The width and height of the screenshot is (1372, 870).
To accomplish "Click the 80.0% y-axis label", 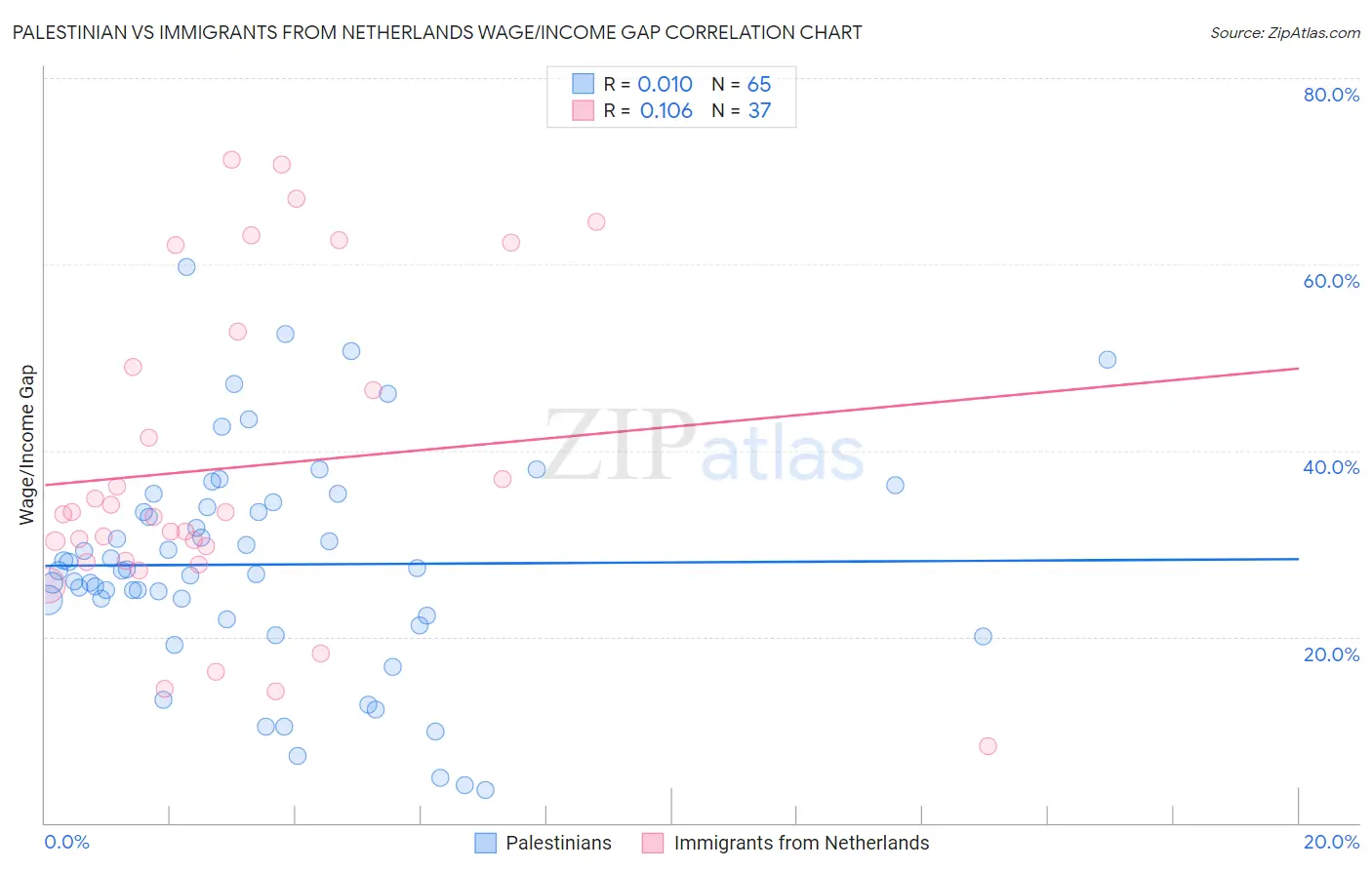I will 1331,95.
